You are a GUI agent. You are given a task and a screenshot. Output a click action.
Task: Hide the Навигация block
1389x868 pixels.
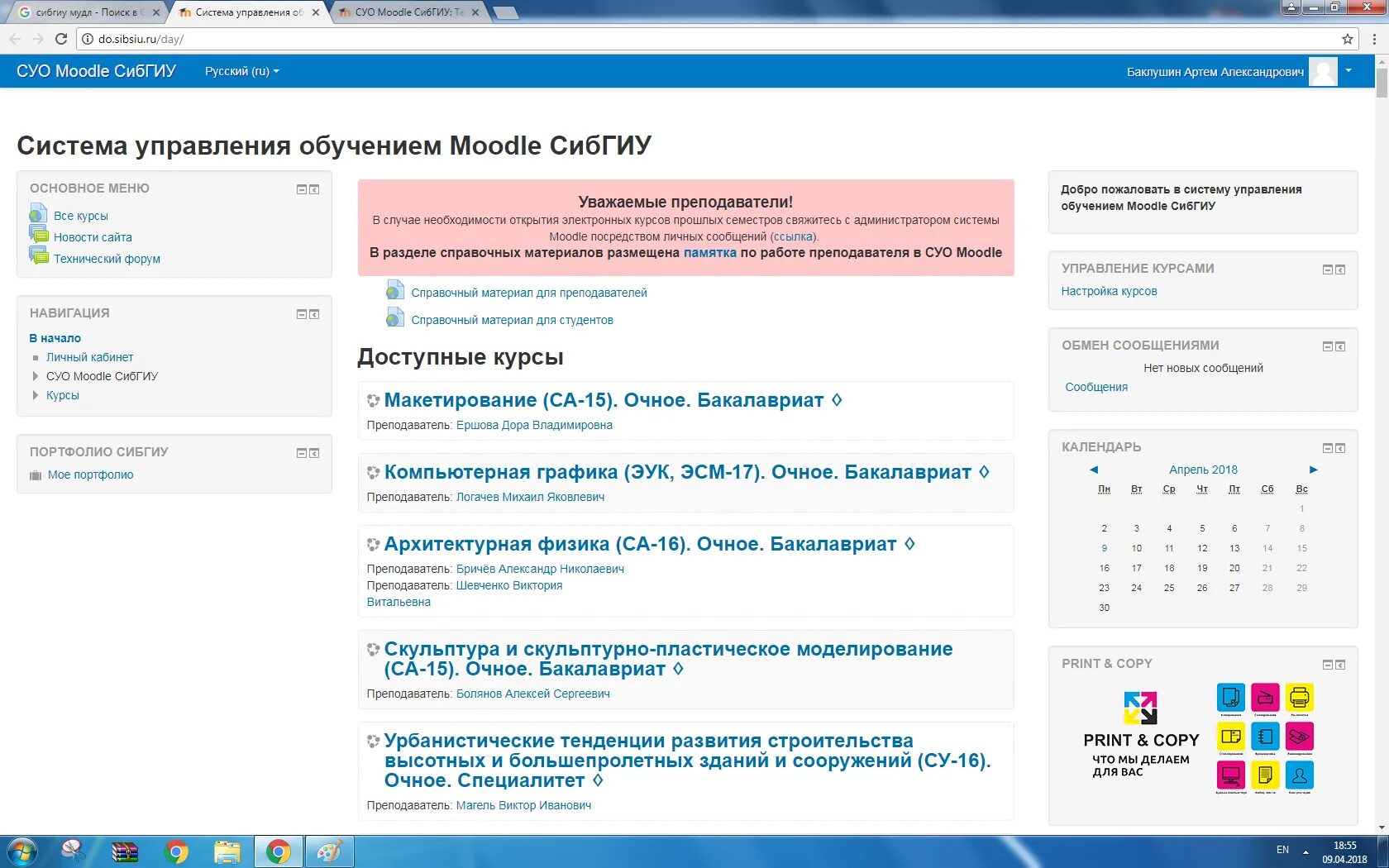pyautogui.click(x=302, y=314)
